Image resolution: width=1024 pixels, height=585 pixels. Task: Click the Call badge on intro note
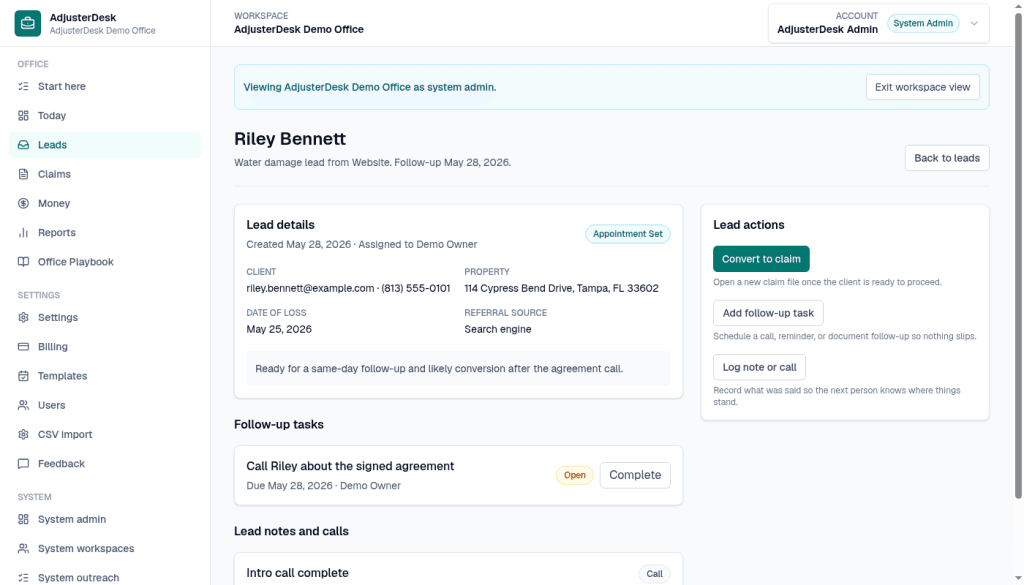coord(654,574)
